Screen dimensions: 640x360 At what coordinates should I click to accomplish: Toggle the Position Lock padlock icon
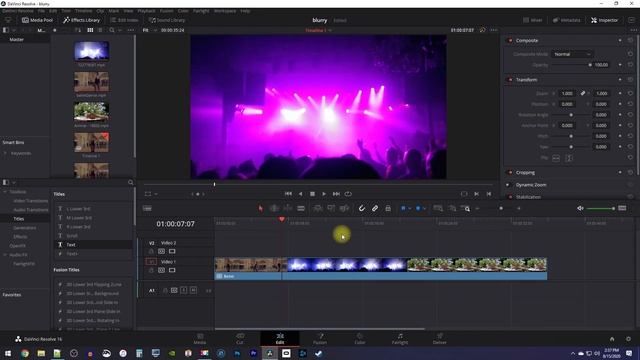pos(388,209)
